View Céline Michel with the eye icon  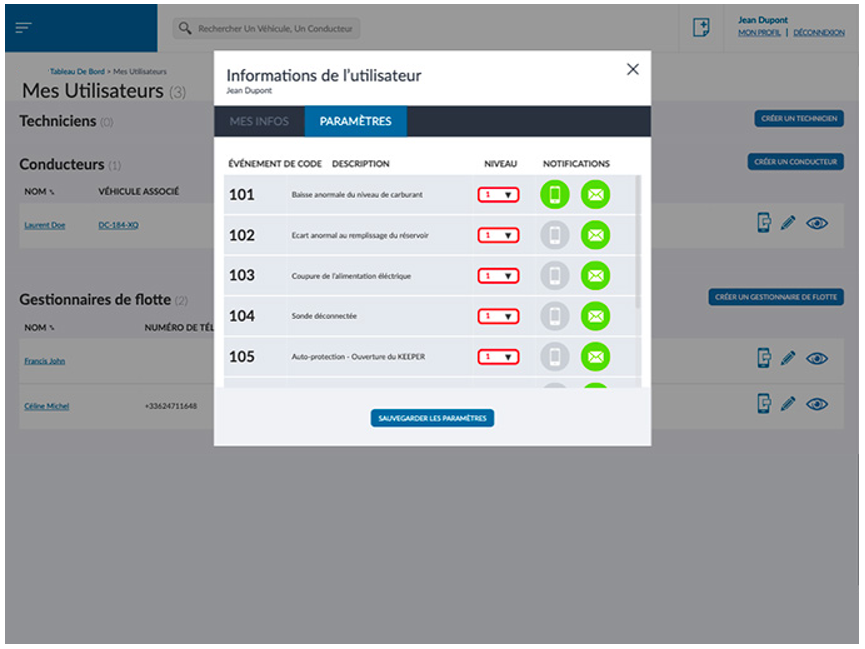pos(817,404)
